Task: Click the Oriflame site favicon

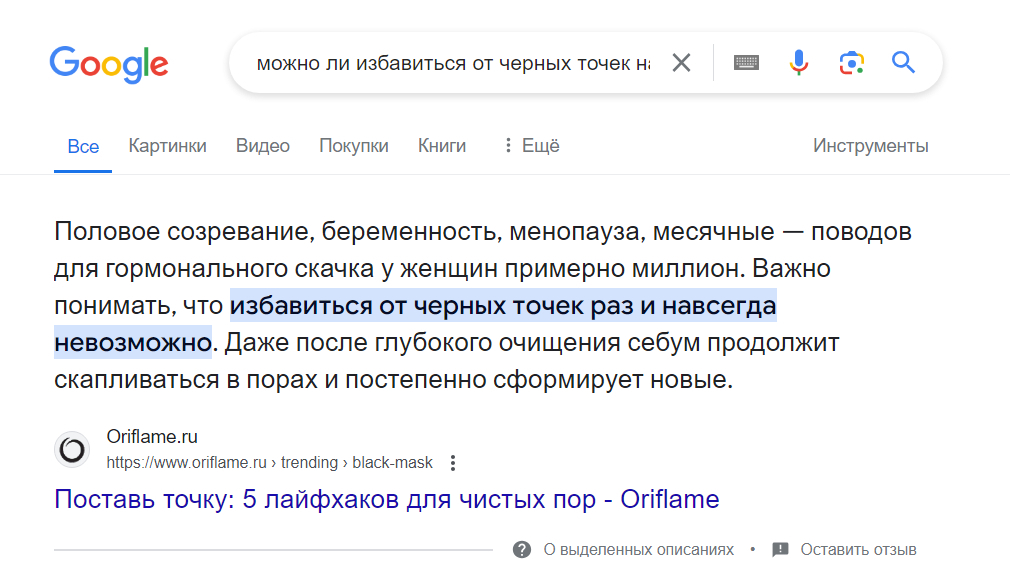Action: click(x=72, y=450)
